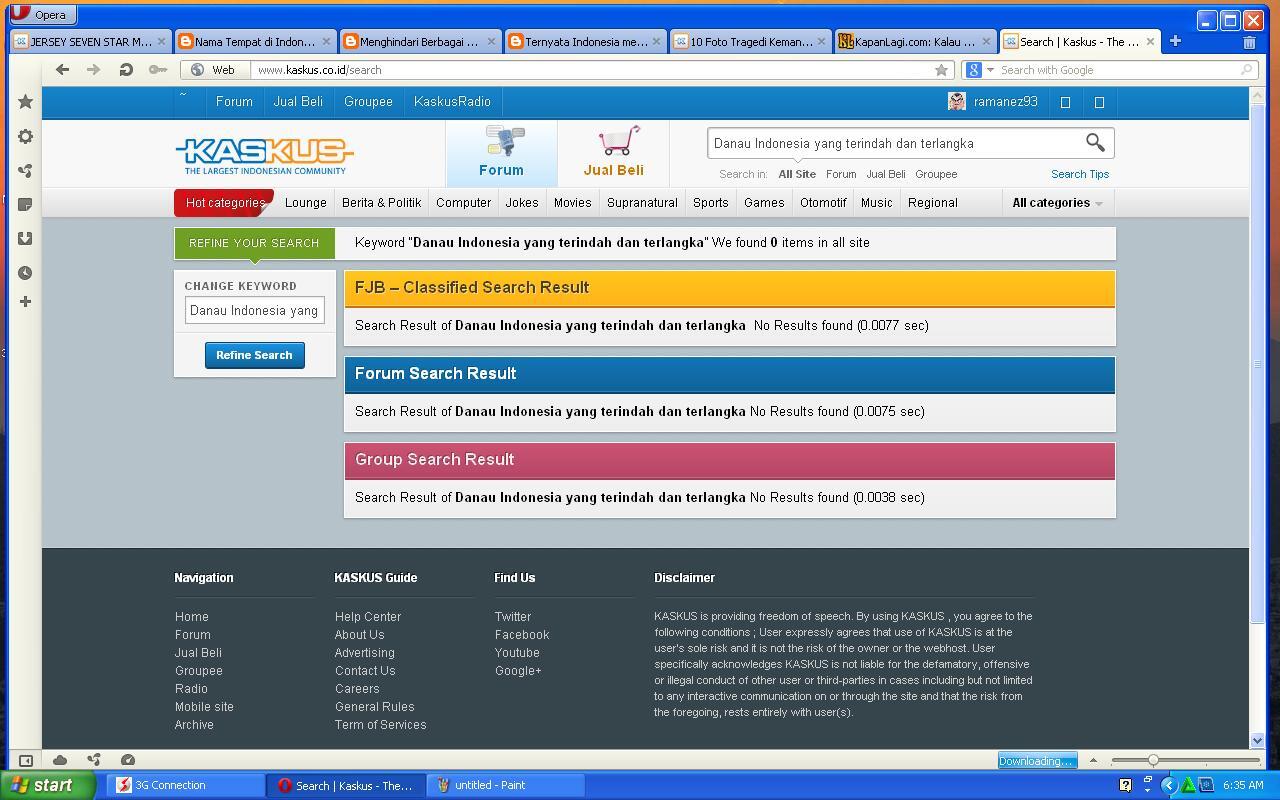Adjust the page zoom slider handle
The height and width of the screenshot is (800, 1280).
point(1153,760)
